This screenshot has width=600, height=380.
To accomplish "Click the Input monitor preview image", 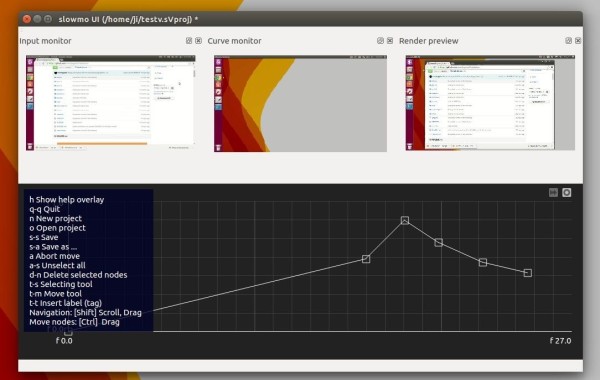I will [x=111, y=103].
